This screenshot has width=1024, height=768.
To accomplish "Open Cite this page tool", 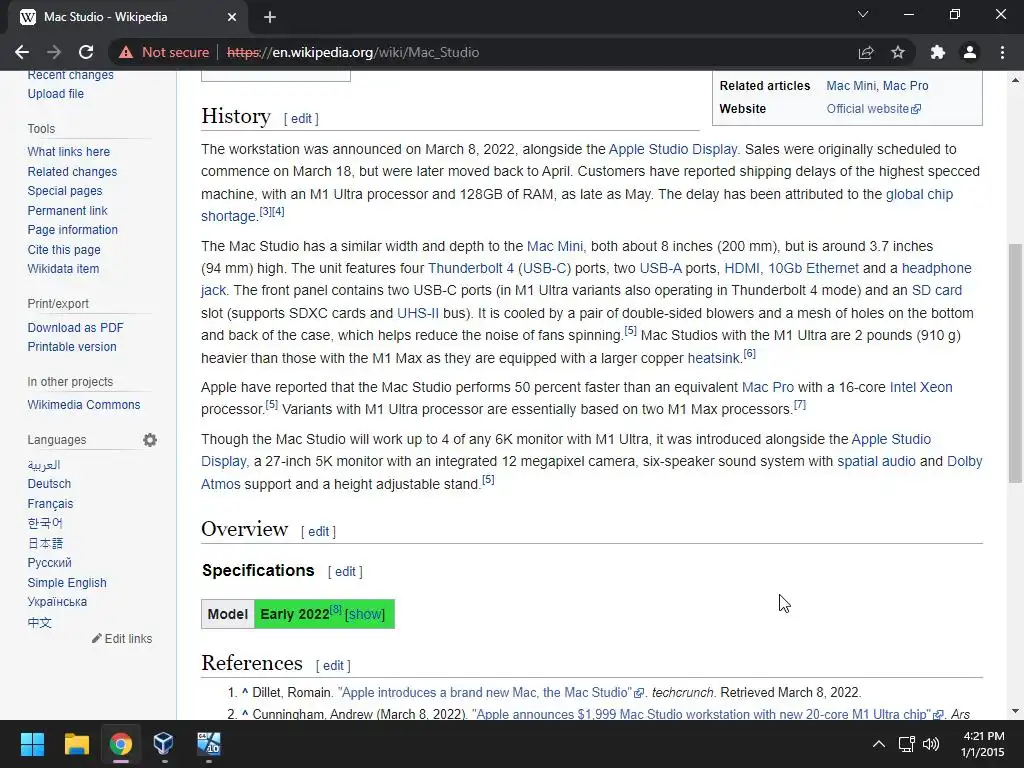I will coord(64,250).
